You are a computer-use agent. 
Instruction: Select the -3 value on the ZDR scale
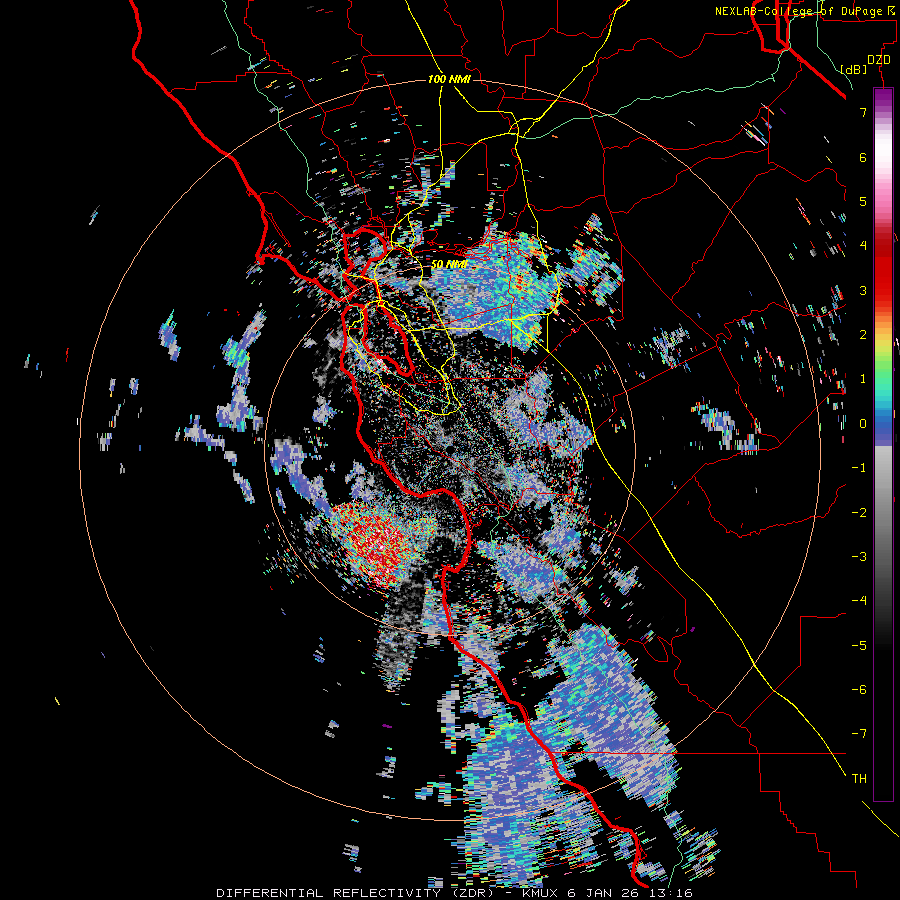pyautogui.click(x=859, y=556)
